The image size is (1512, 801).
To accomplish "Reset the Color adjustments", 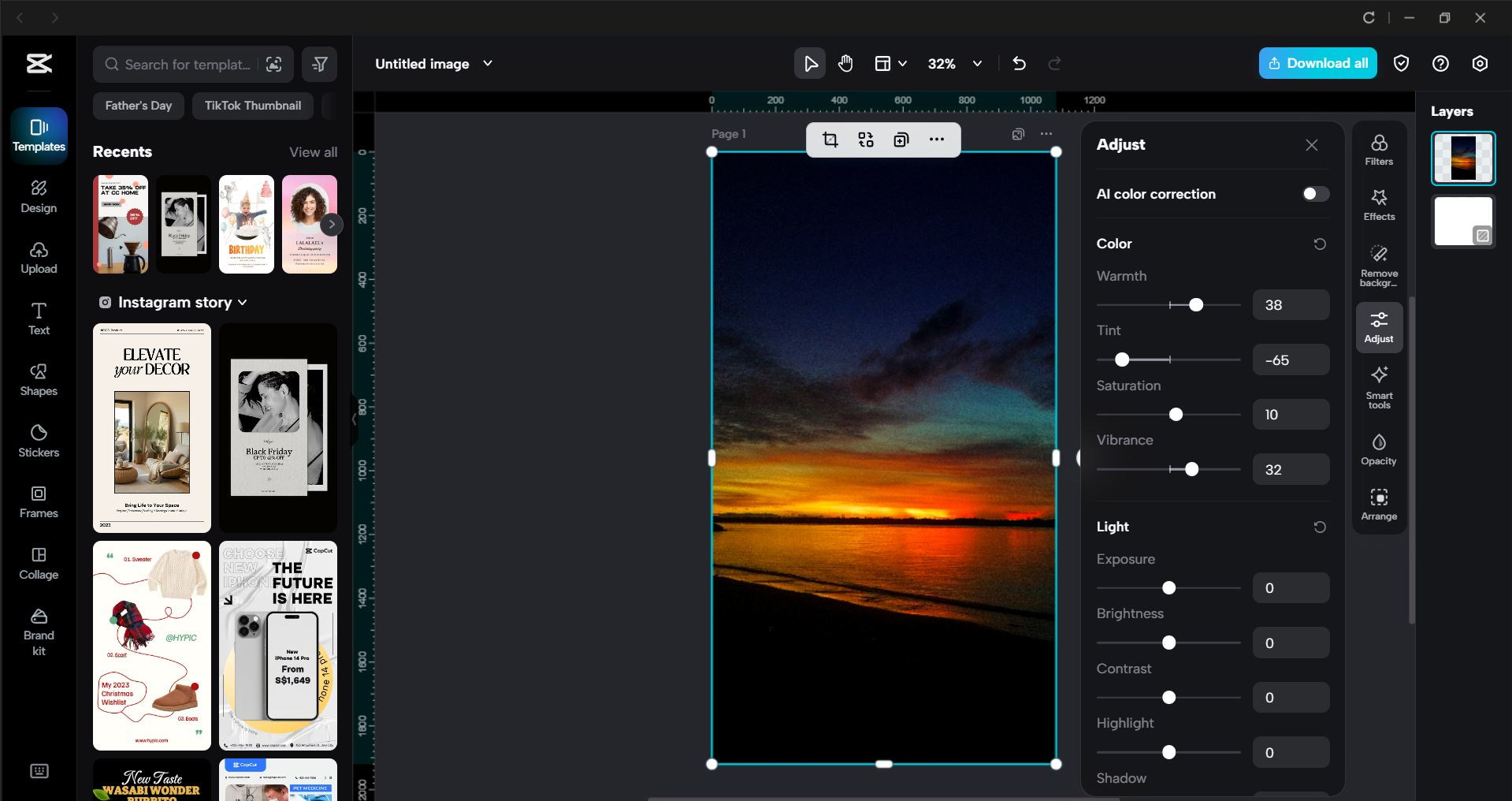I will [x=1320, y=244].
